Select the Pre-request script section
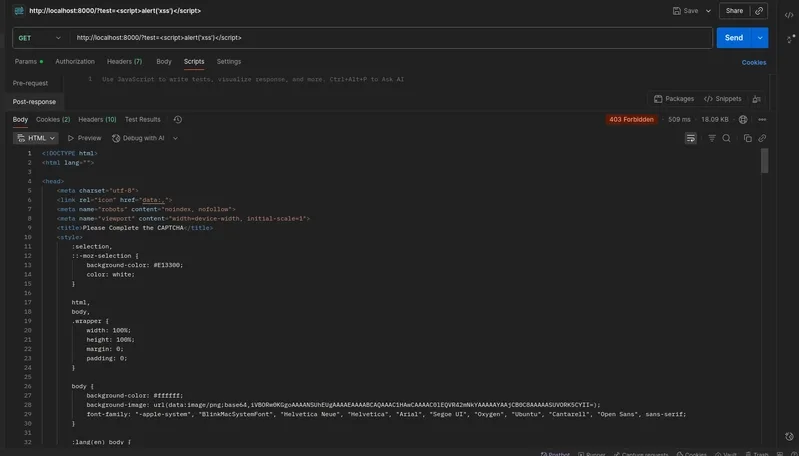This screenshot has width=799, height=456. pos(31,83)
